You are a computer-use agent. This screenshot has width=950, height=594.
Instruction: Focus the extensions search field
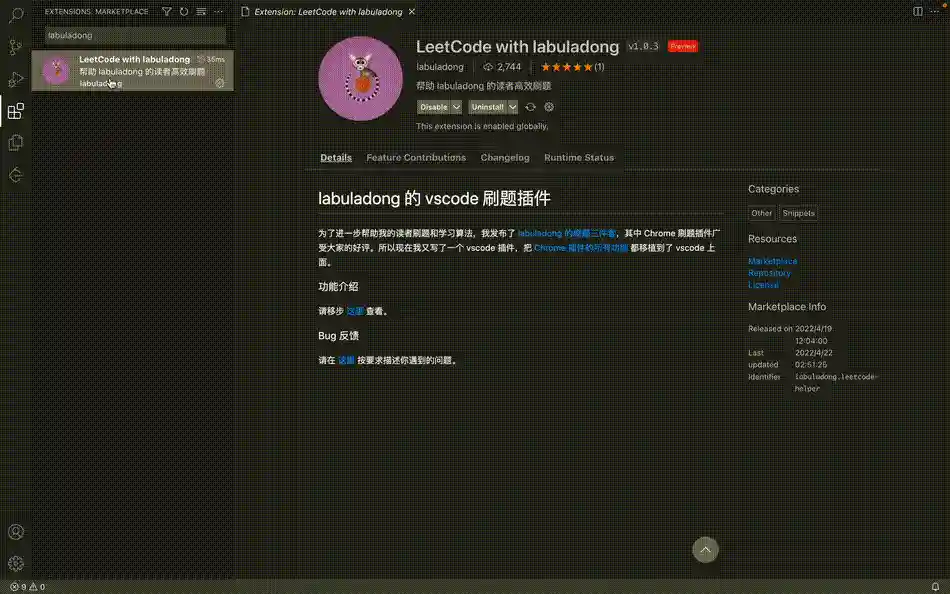tap(135, 35)
